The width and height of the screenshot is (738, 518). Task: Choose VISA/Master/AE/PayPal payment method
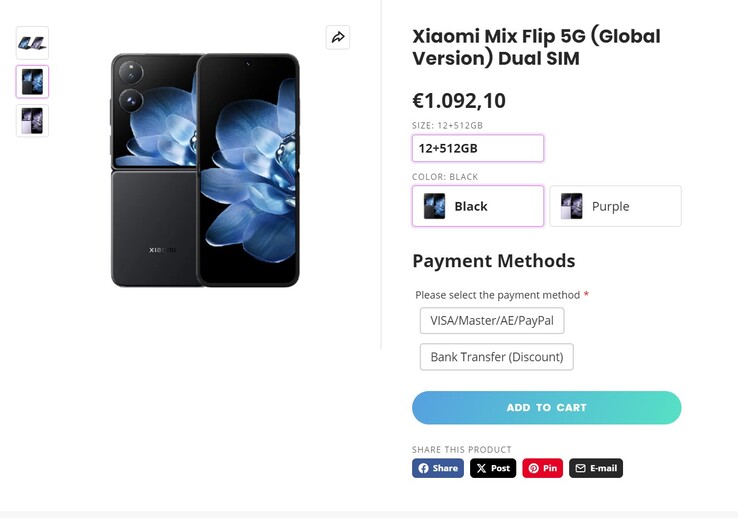(492, 321)
